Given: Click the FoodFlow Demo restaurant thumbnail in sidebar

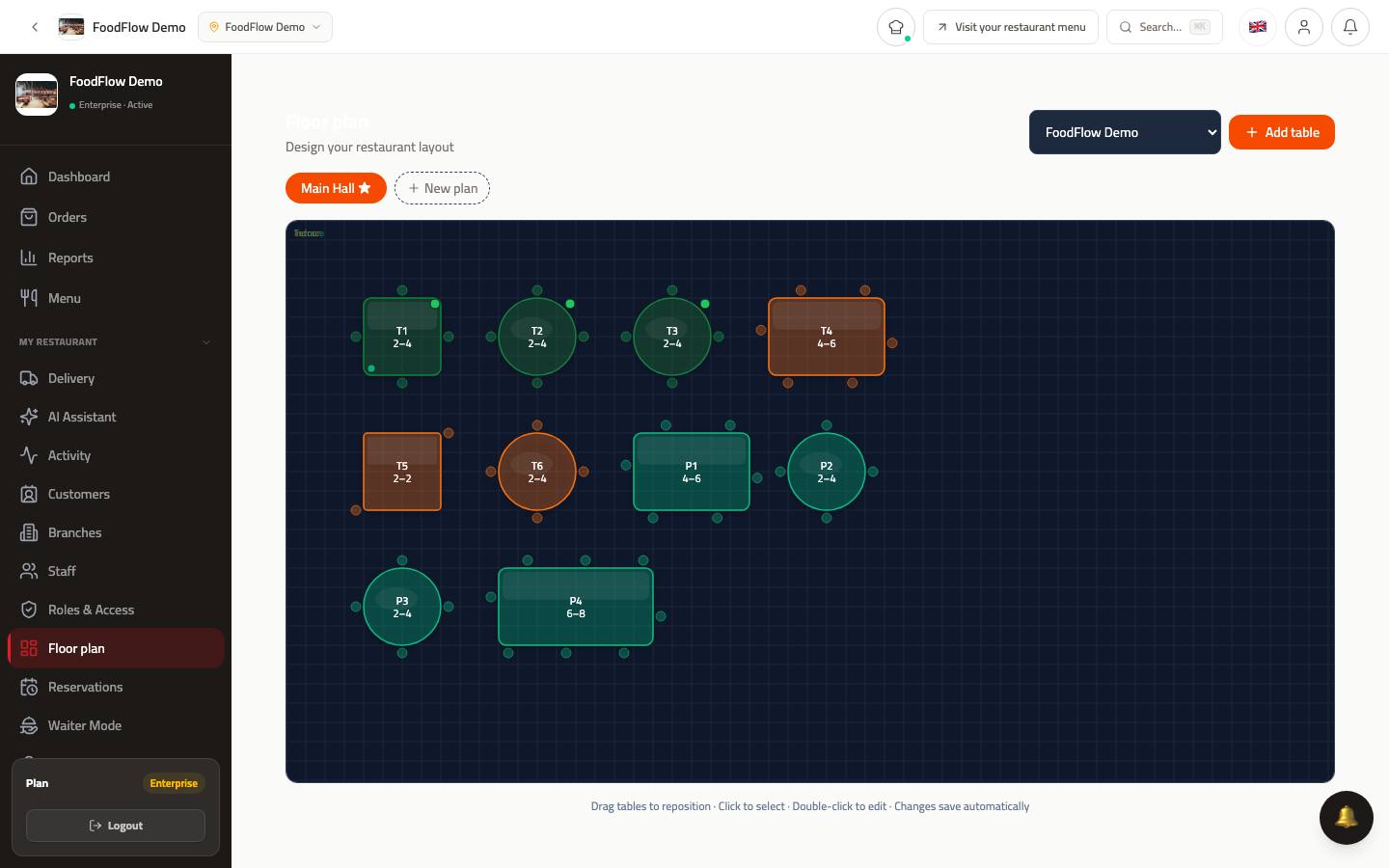Looking at the screenshot, I should [x=37, y=95].
